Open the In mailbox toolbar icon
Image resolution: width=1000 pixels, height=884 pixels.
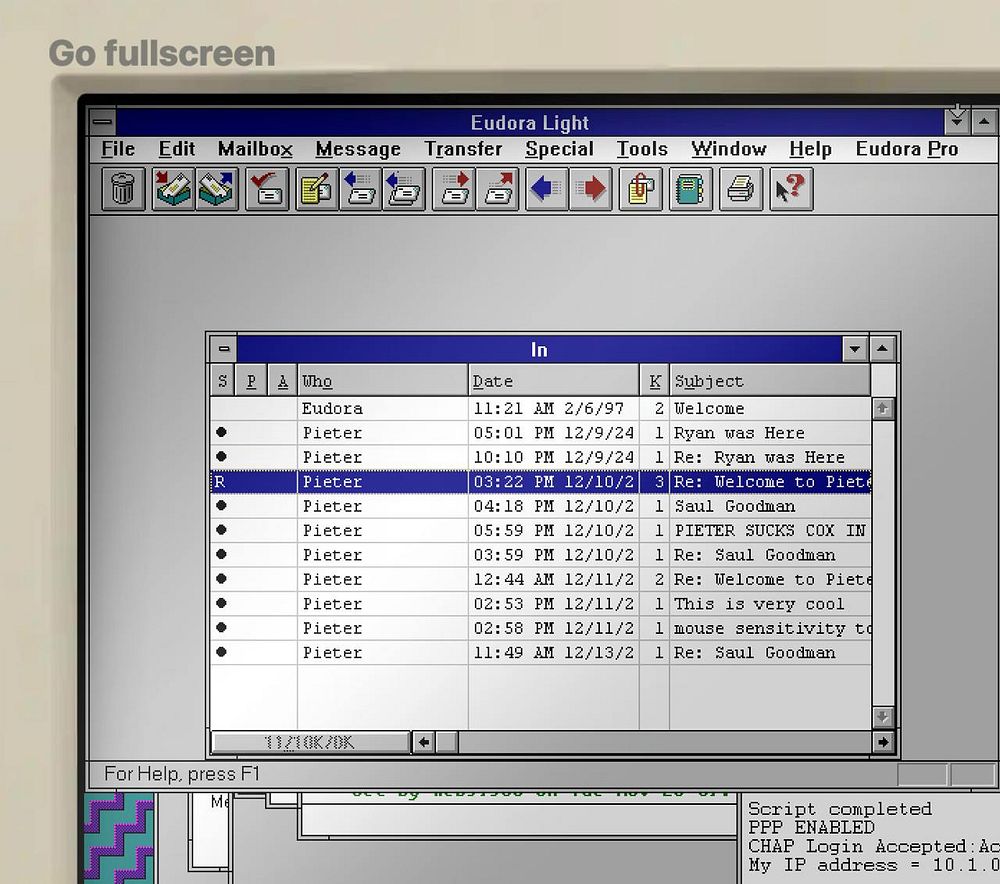coord(173,189)
